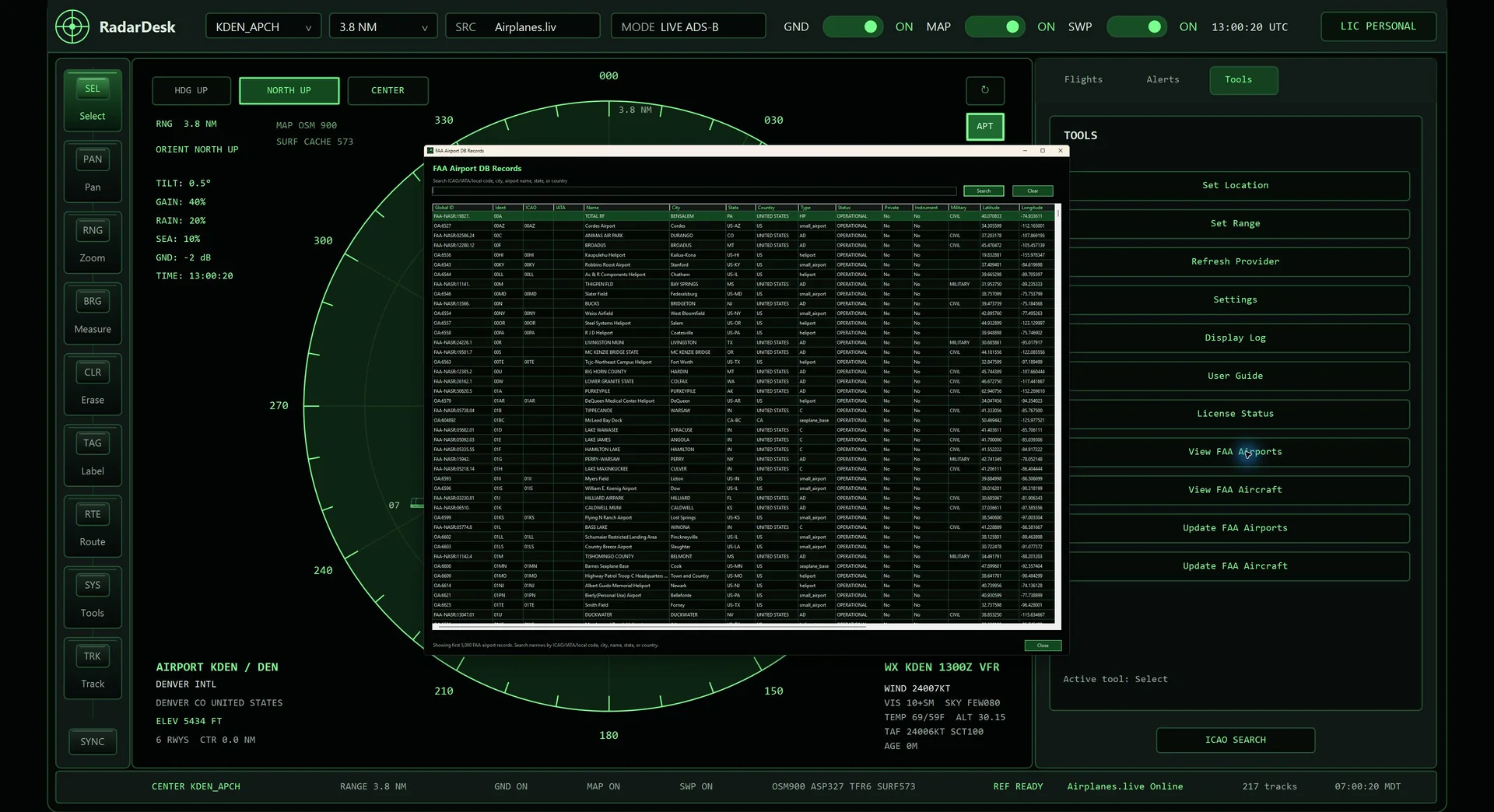The image size is (1494, 812).
Task: Toggle the APT airport overlay button
Action: click(985, 126)
